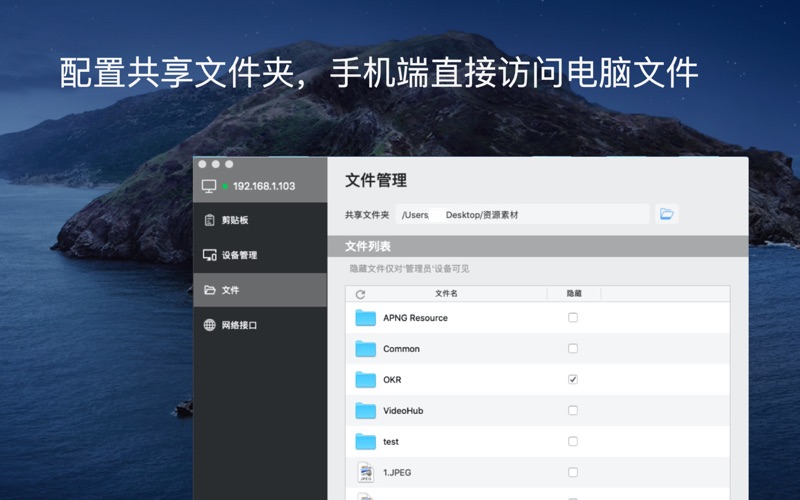Image resolution: width=800 pixels, height=500 pixels.
Task: Open the 剪贴板 clipboard section
Action: (260, 220)
